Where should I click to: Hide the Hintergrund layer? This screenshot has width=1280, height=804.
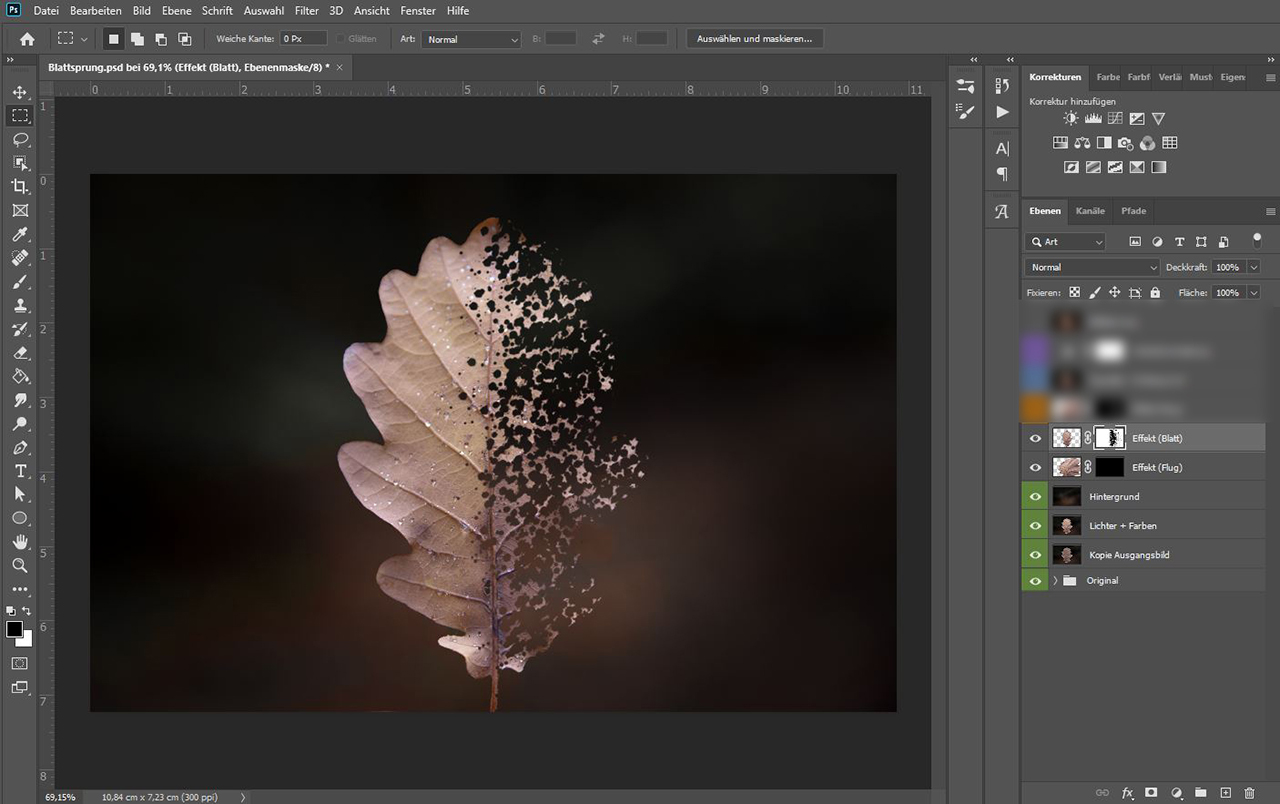1035,496
